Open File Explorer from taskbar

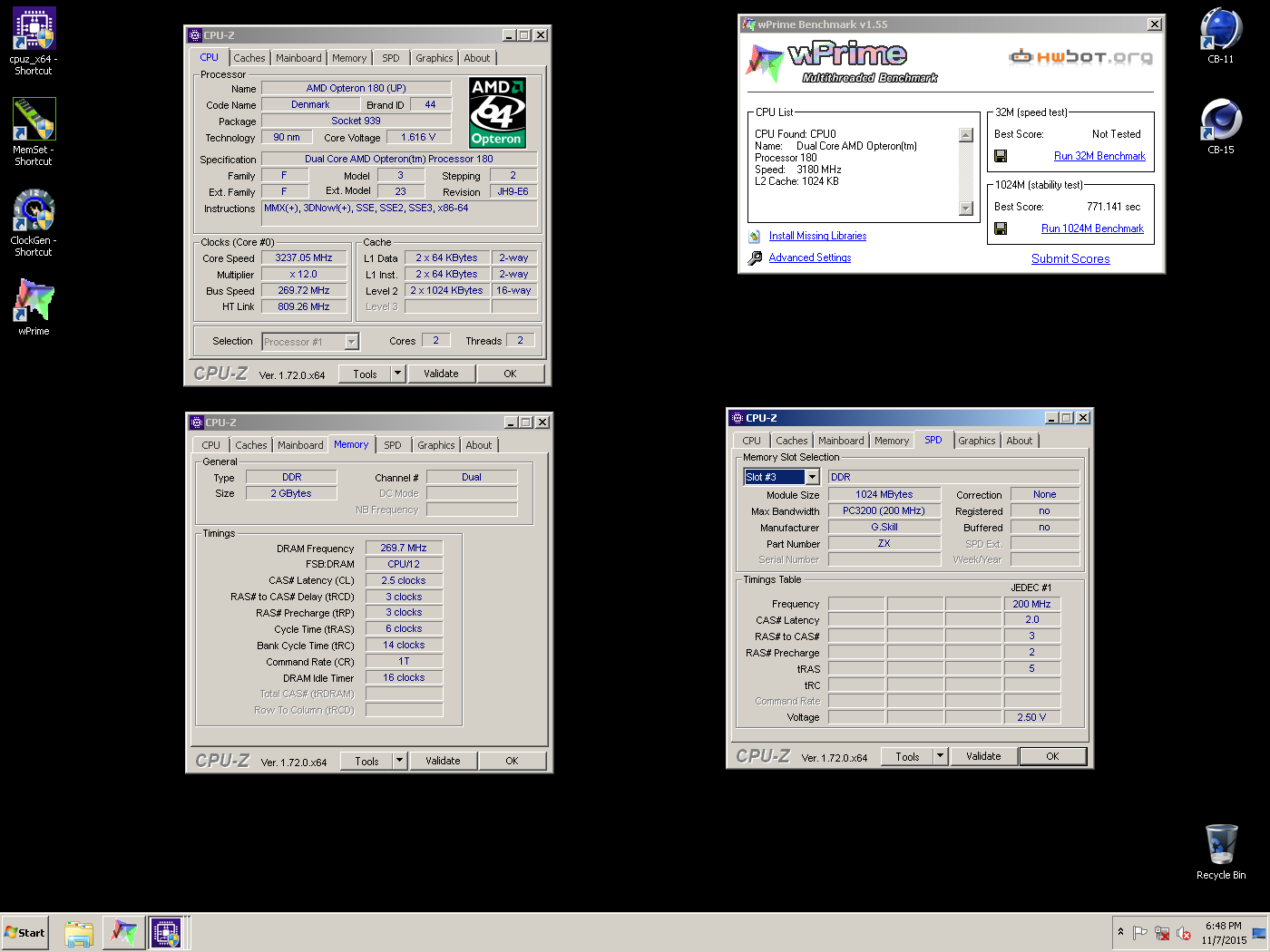tap(79, 933)
